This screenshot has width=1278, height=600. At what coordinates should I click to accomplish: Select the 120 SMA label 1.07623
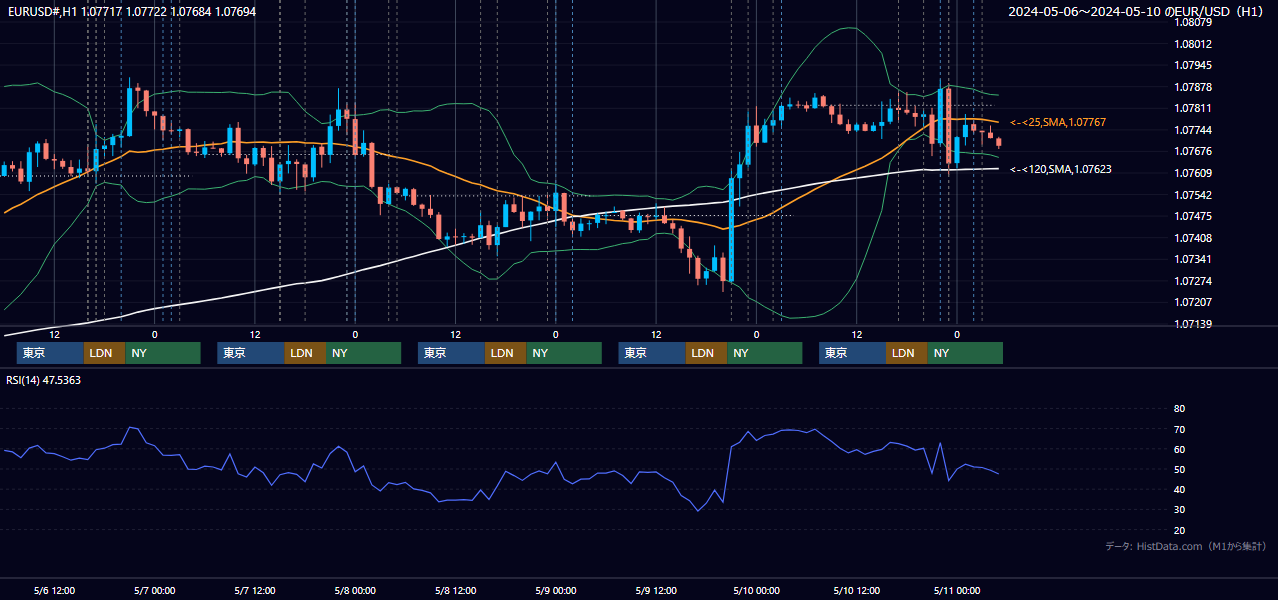point(1060,169)
